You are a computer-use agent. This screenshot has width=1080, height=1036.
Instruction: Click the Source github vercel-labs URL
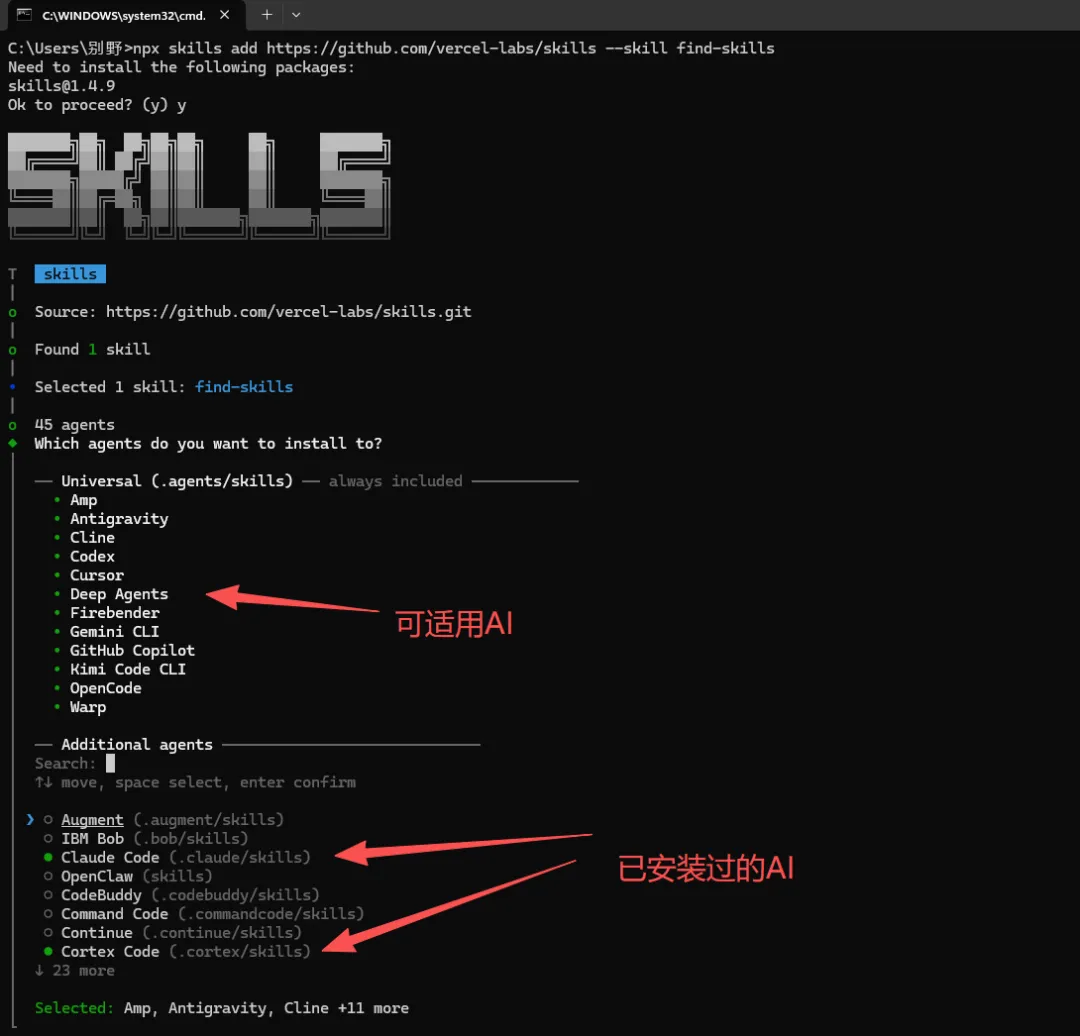click(289, 312)
